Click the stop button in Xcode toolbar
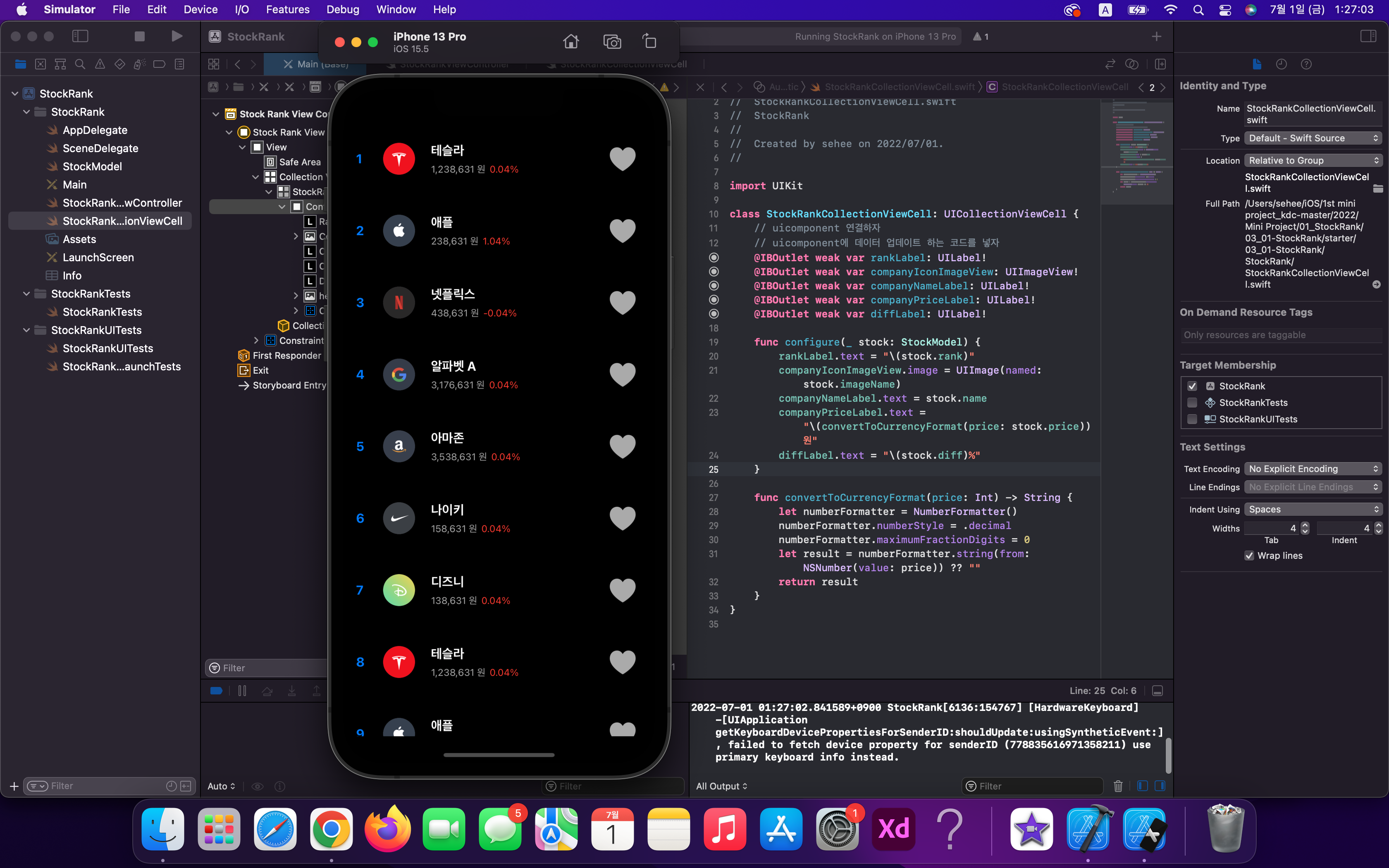1389x868 pixels. pyautogui.click(x=139, y=36)
